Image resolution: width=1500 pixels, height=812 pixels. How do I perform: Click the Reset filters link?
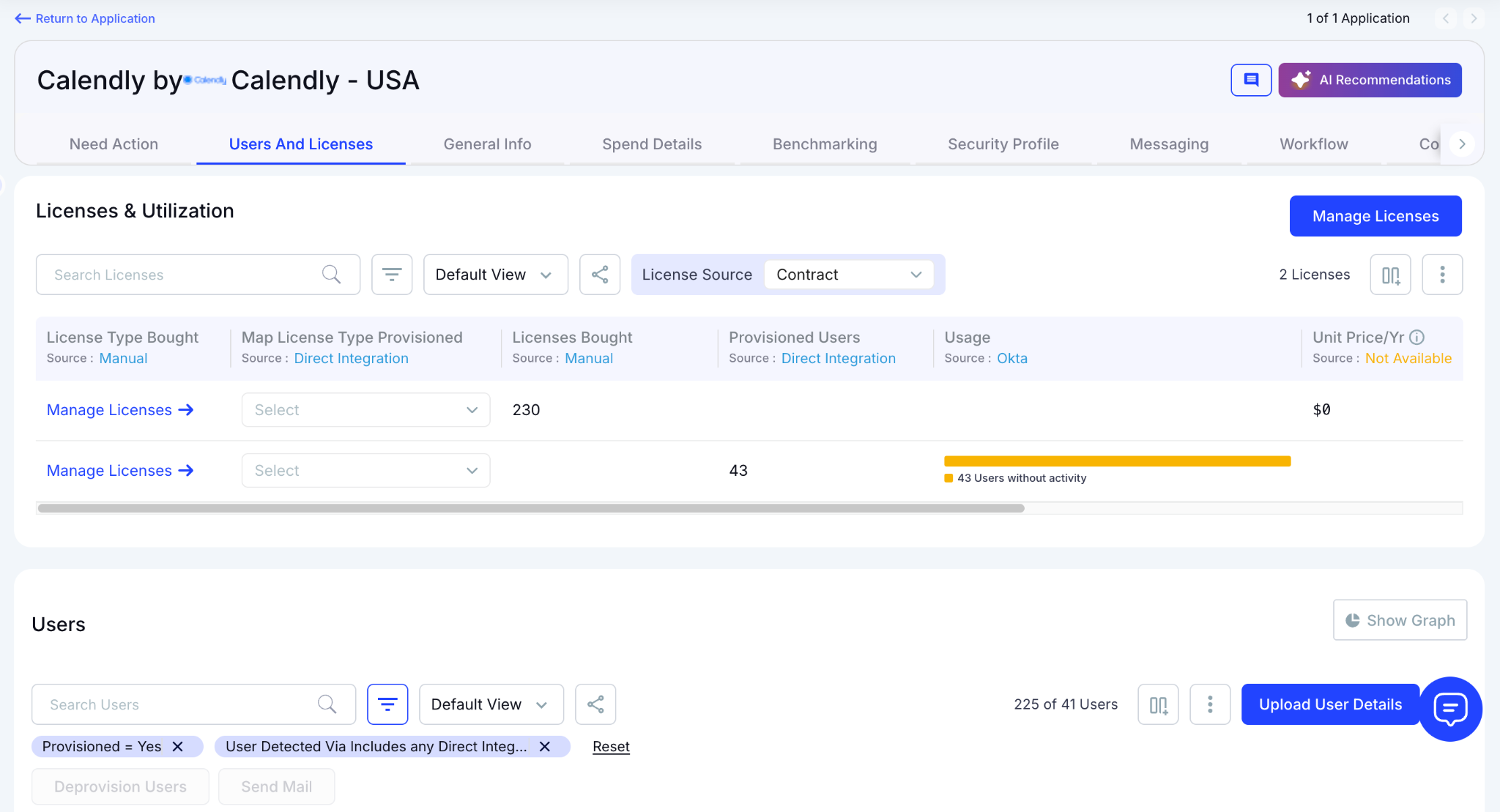point(611,747)
